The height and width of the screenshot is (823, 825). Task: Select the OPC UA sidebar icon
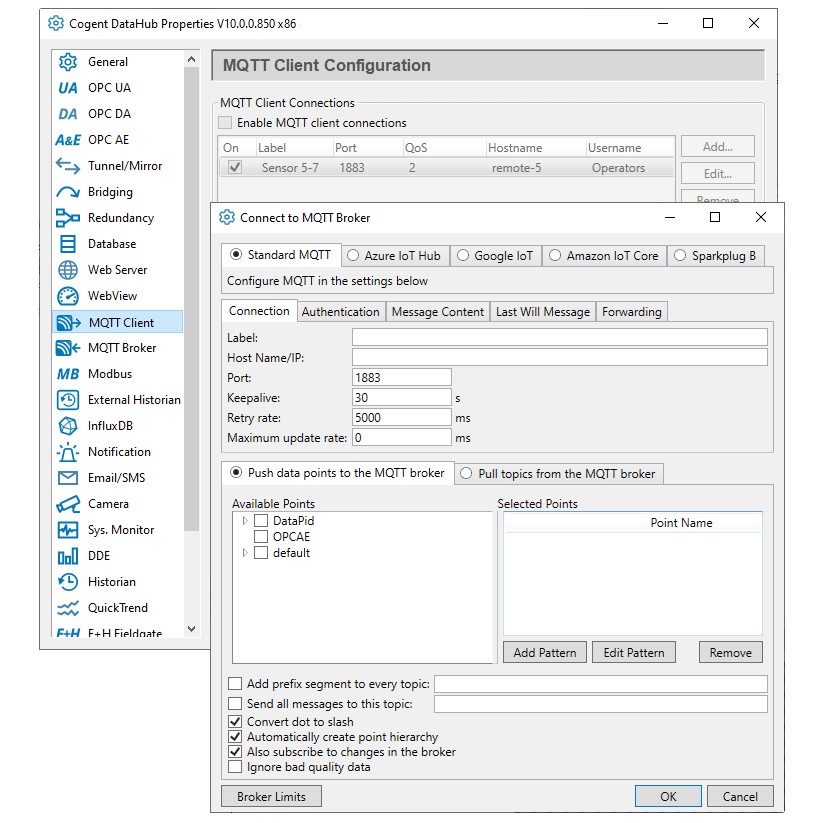68,88
